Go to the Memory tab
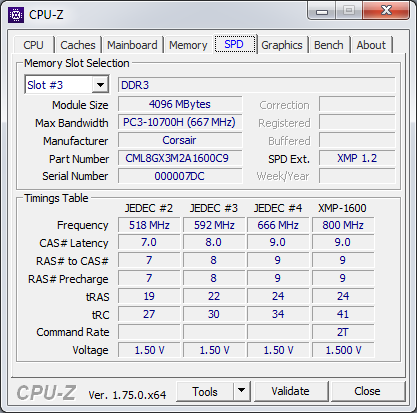417x413 pixels. (188, 45)
